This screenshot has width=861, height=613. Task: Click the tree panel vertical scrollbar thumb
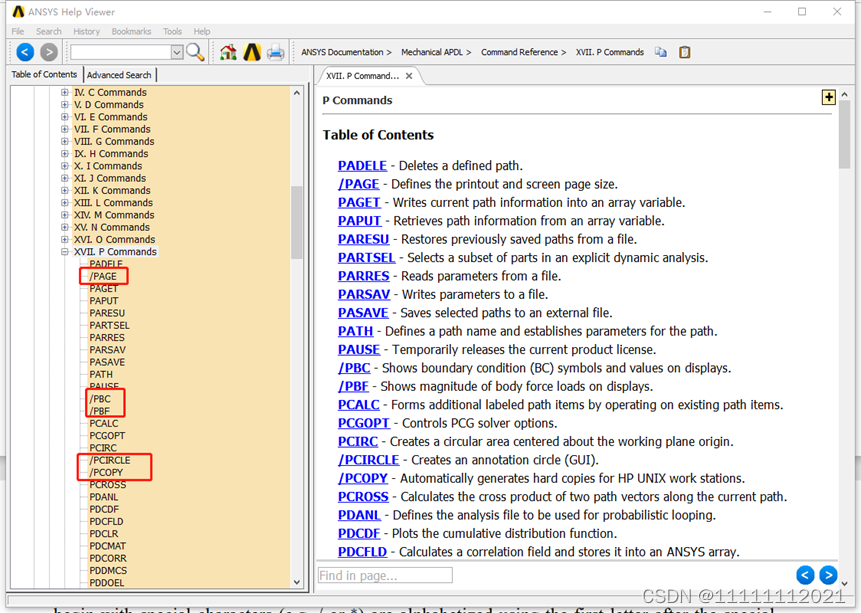(x=297, y=222)
